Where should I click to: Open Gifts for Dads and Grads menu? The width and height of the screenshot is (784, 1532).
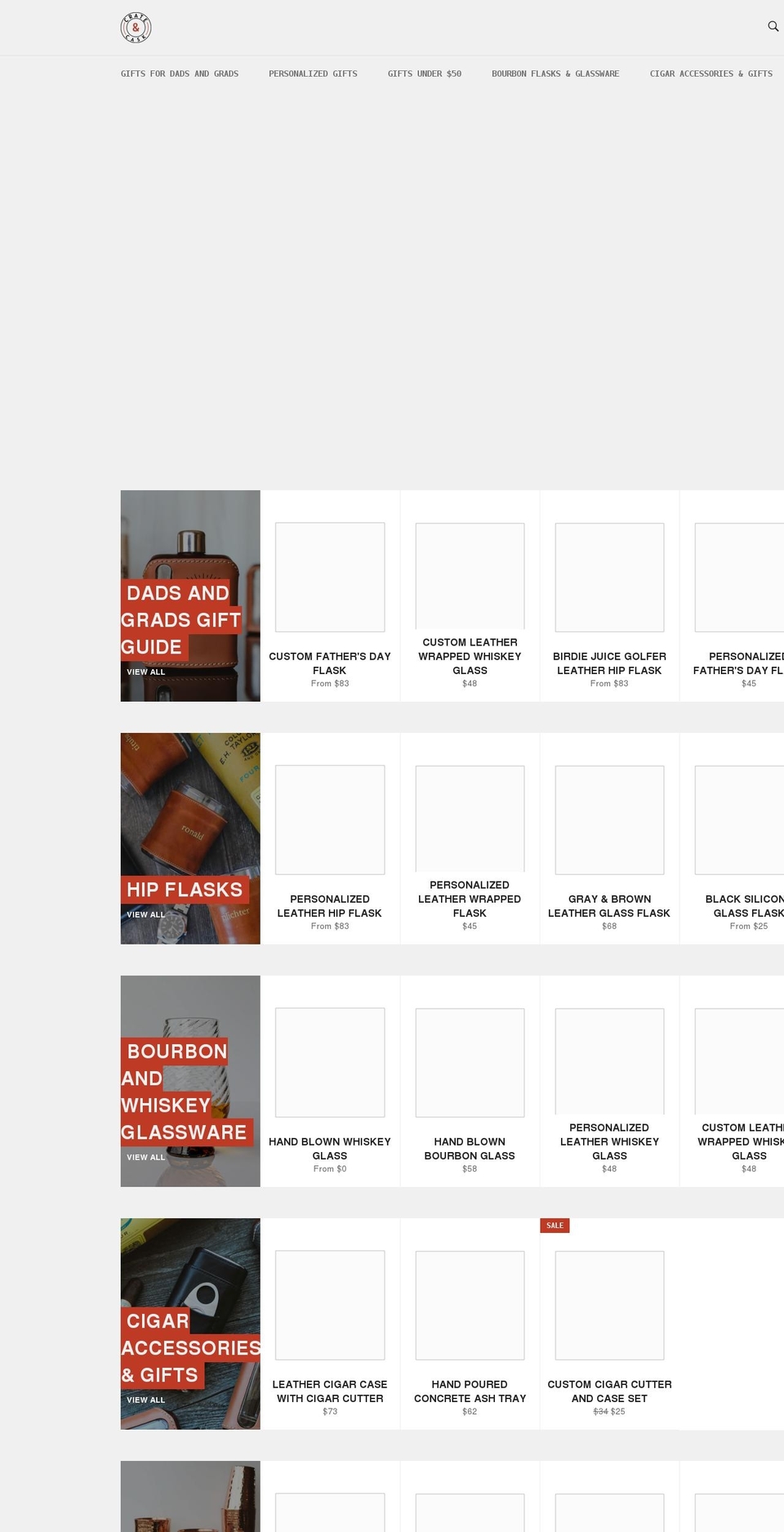point(180,74)
